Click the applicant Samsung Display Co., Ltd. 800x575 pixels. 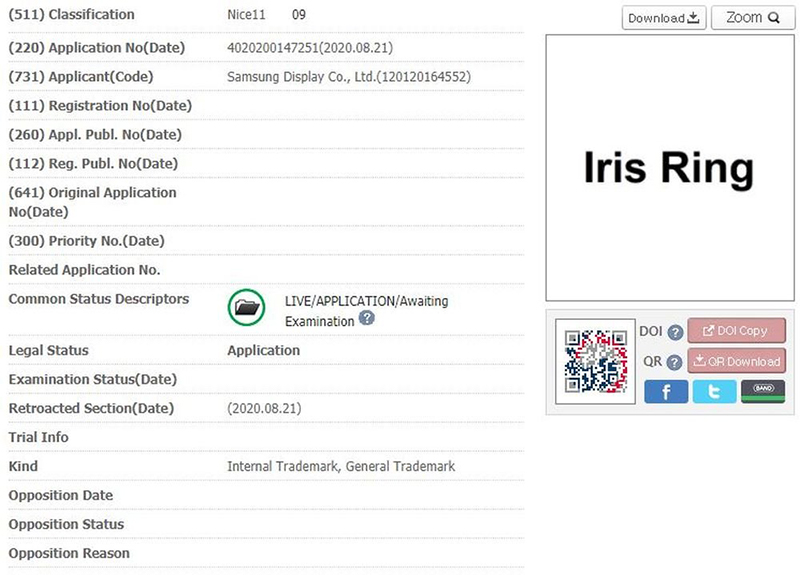348,76
